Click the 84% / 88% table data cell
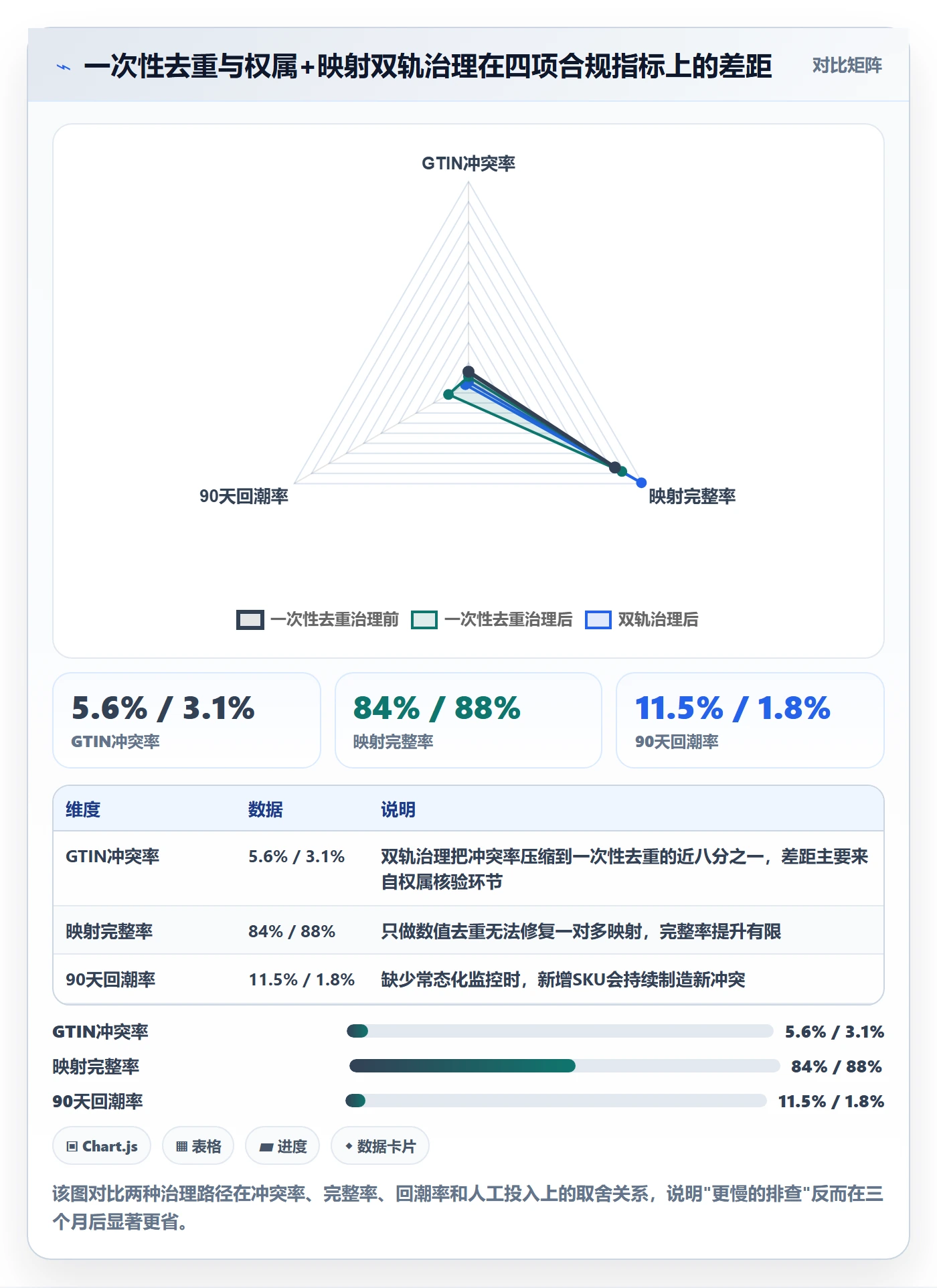Image resolution: width=937 pixels, height=1288 pixels. (292, 931)
